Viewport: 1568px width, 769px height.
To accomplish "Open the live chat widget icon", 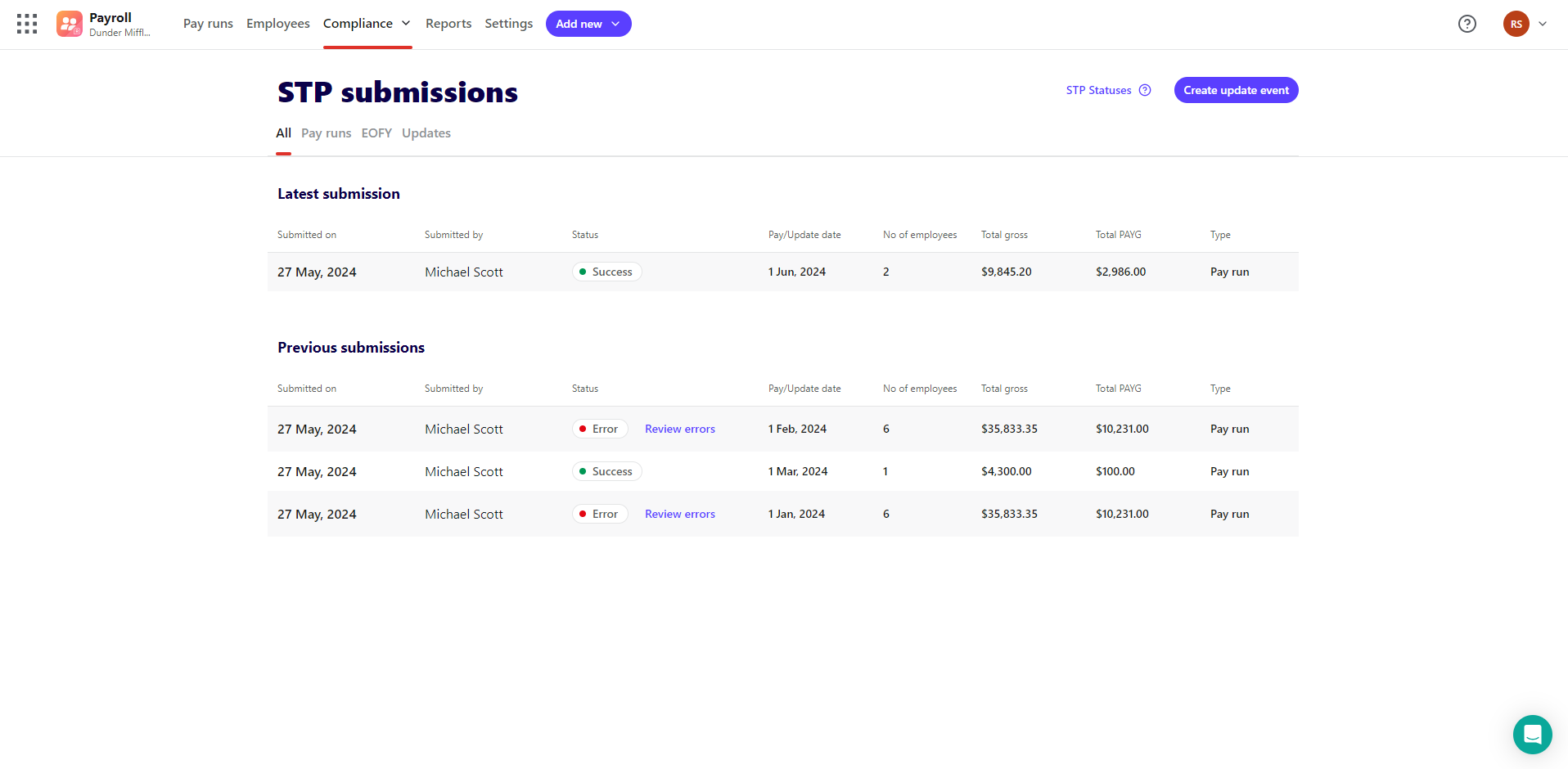I will (1533, 735).
